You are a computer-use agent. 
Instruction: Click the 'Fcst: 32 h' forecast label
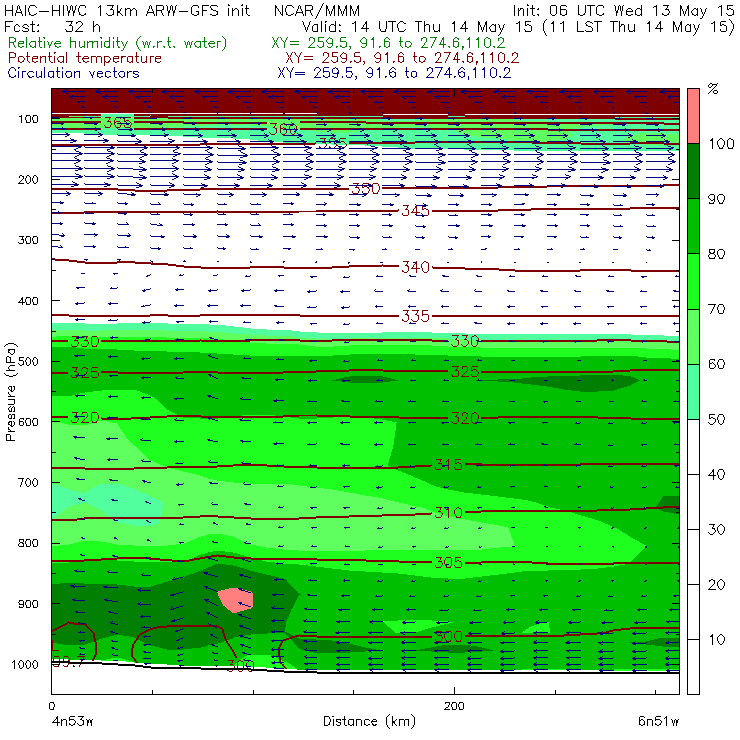click(x=52, y=26)
